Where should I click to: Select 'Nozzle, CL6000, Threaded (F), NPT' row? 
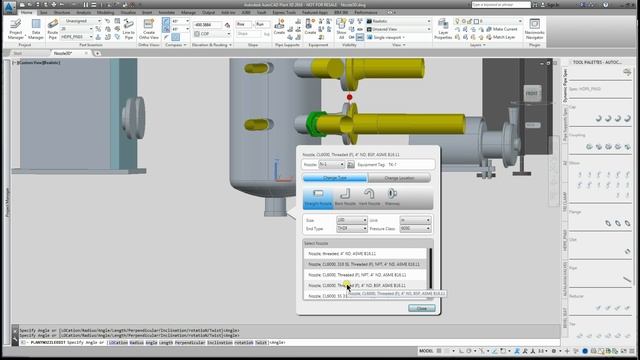[x=365, y=275]
